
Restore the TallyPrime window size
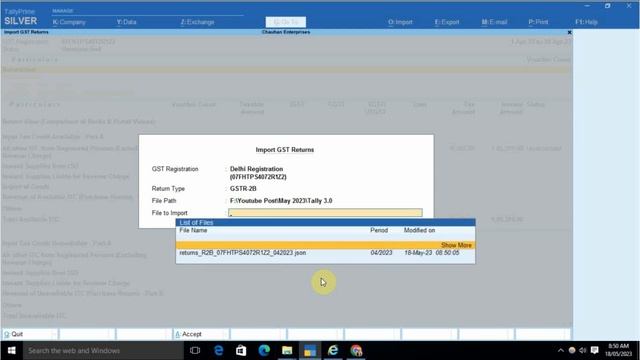(607, 6)
